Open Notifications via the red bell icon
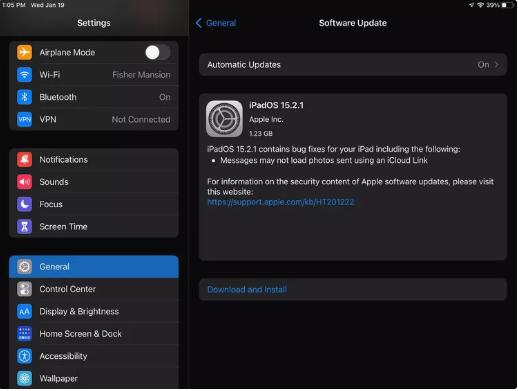This screenshot has height=391, width=518. click(24, 160)
